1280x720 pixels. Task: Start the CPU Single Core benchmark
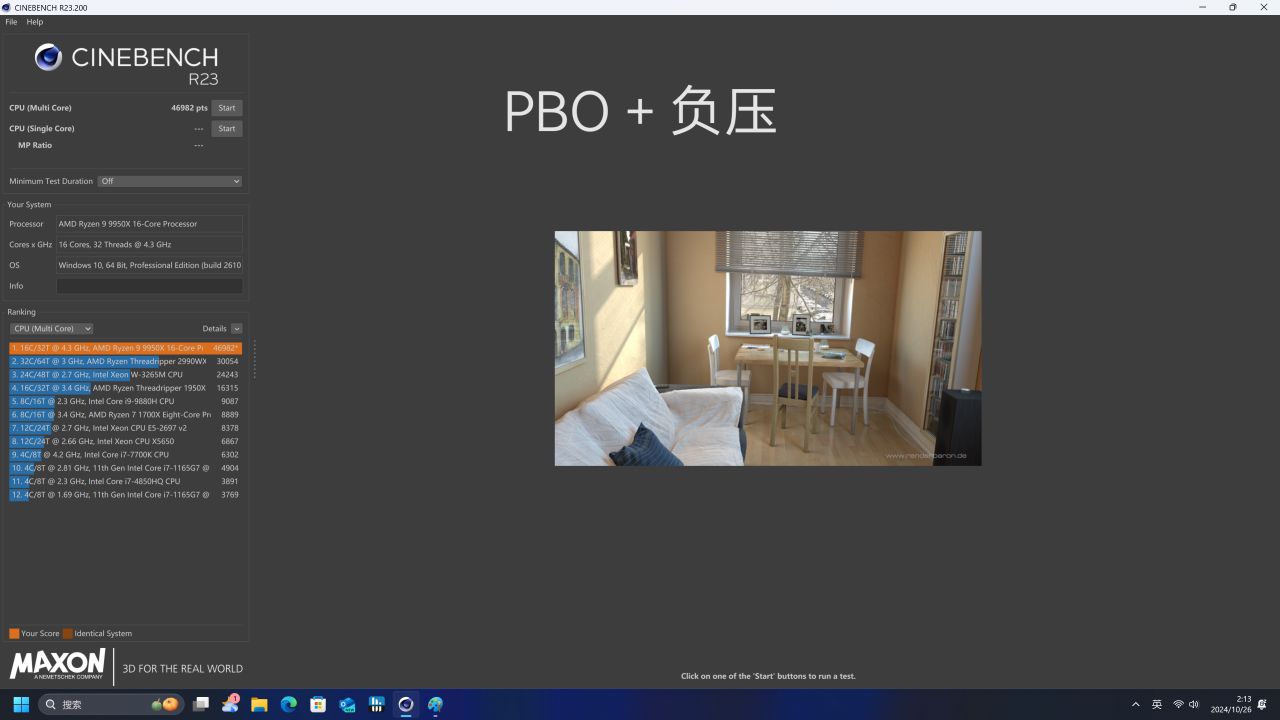227,129
